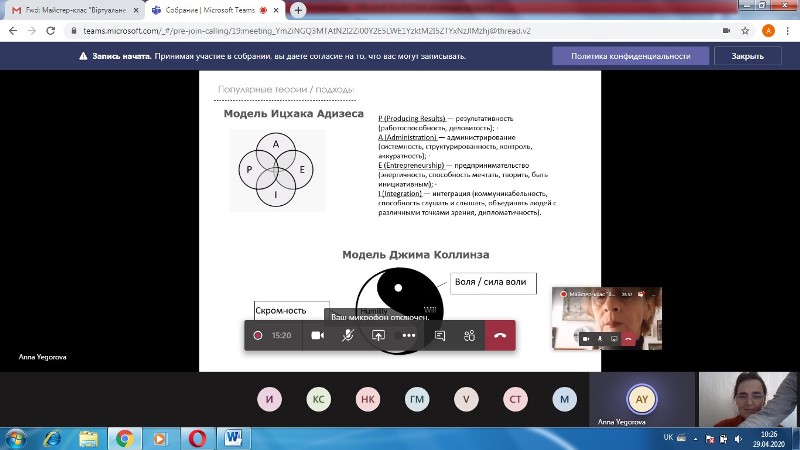Unmute the microphone in meeting toolbar
The height and width of the screenshot is (450, 800).
click(x=347, y=335)
